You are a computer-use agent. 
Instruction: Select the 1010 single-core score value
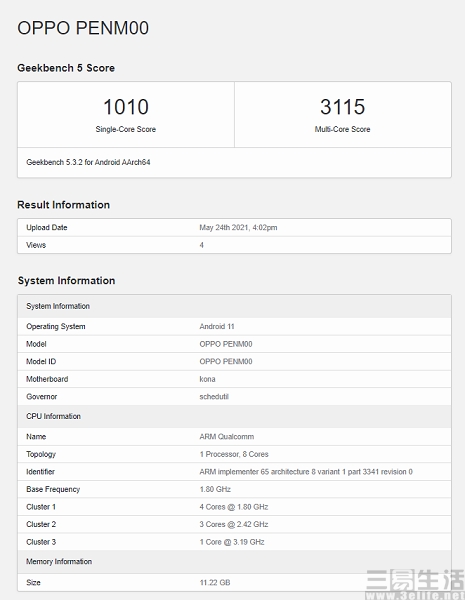point(126,107)
